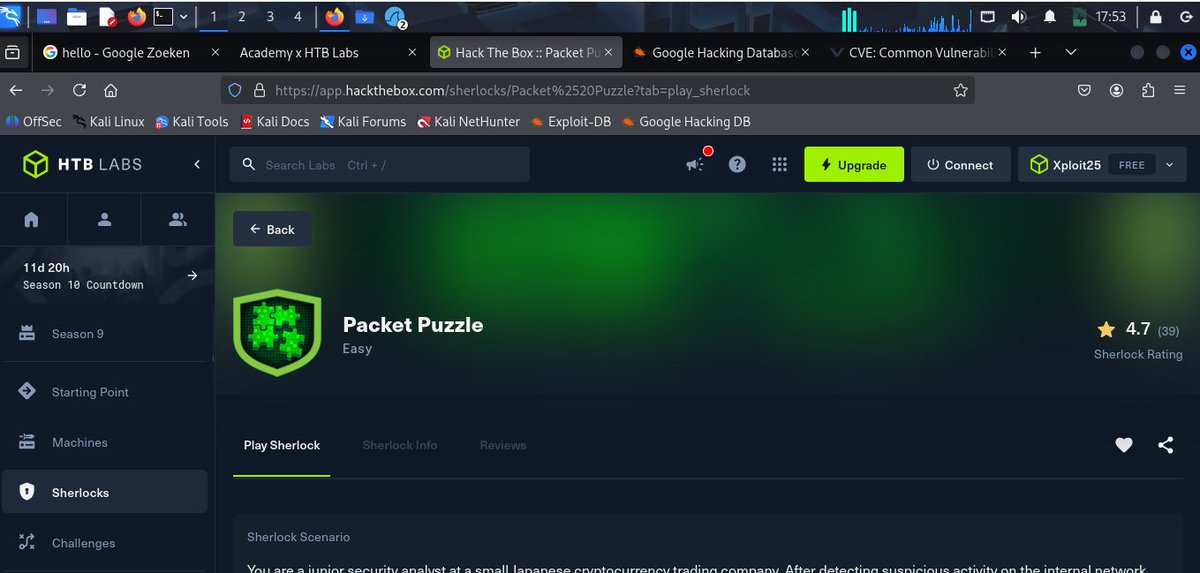1200x573 pixels.
Task: Switch to workspace 2
Action: pos(241,16)
